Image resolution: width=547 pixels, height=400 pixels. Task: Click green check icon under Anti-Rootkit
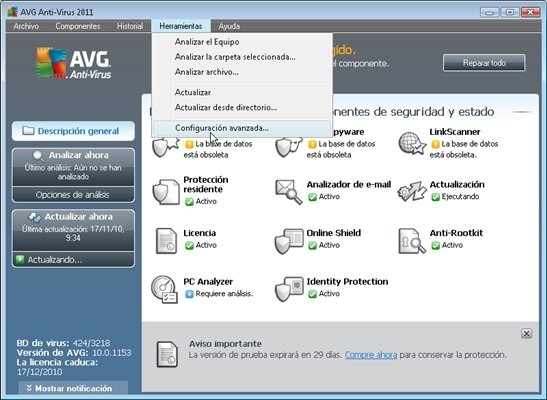(435, 246)
